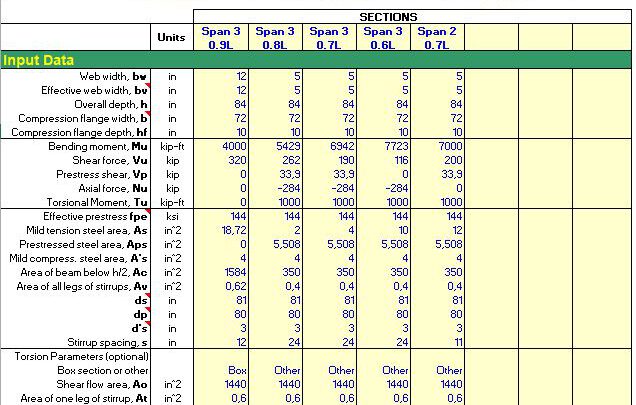Image resolution: width=636 pixels, height=405 pixels.
Task: Select Area of all legs of stirrups, Av label
Action: pos(82,287)
